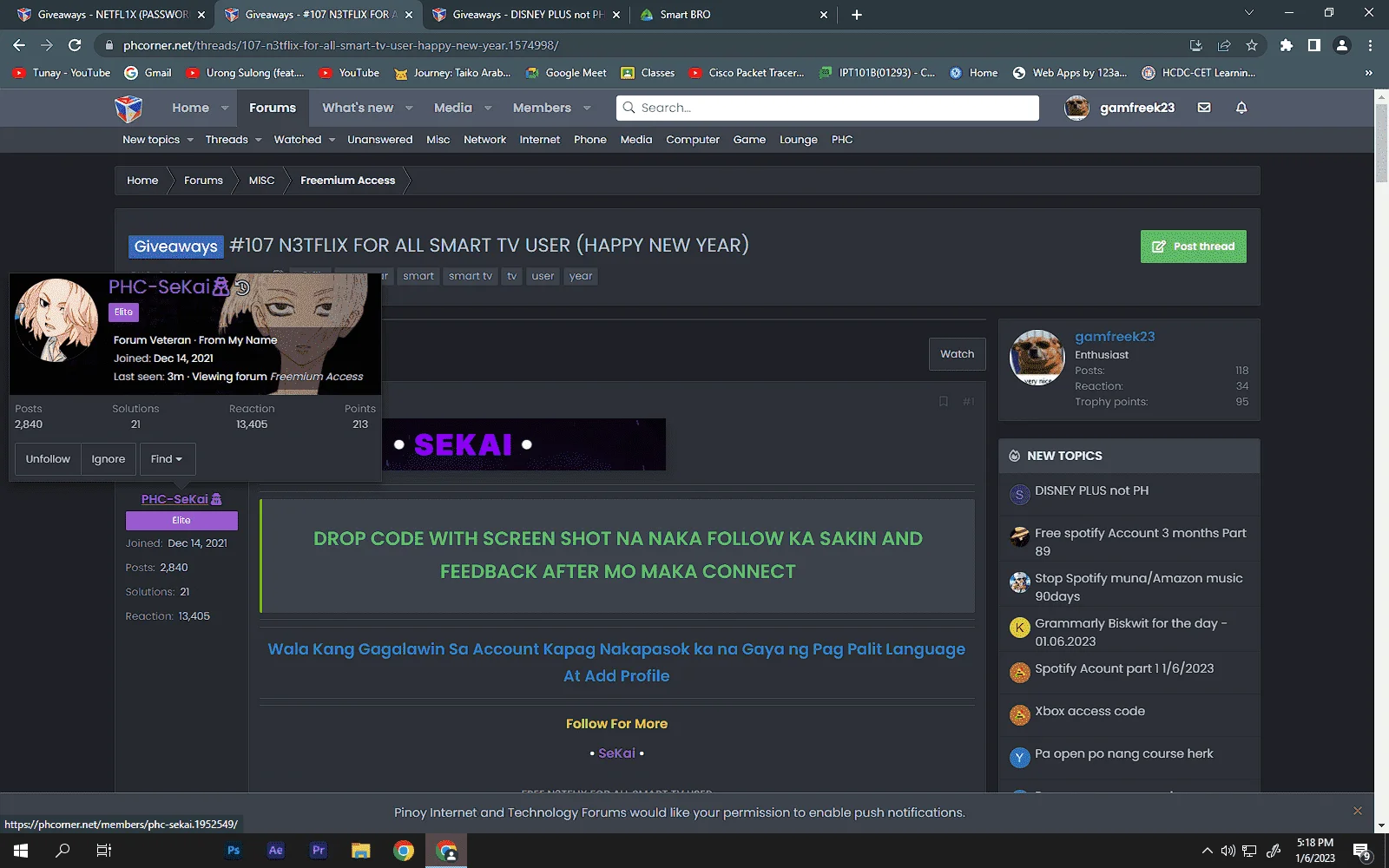Screen dimensions: 1389x868
Task: Click the Giveaways prefix label
Action: (x=176, y=247)
